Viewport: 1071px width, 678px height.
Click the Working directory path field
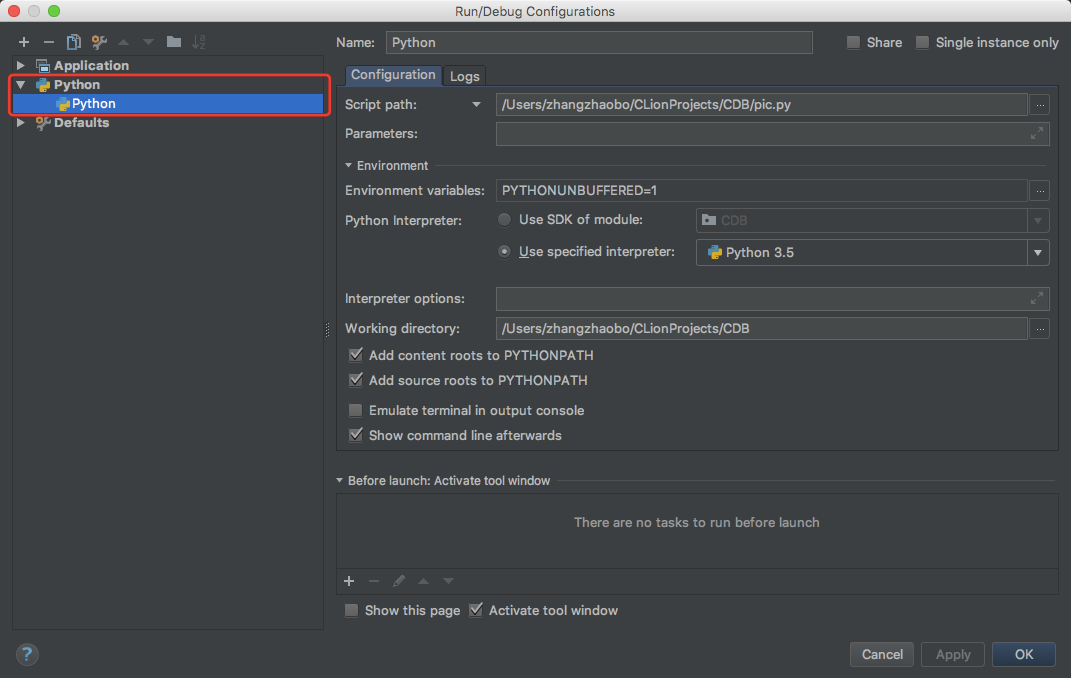[762, 328]
